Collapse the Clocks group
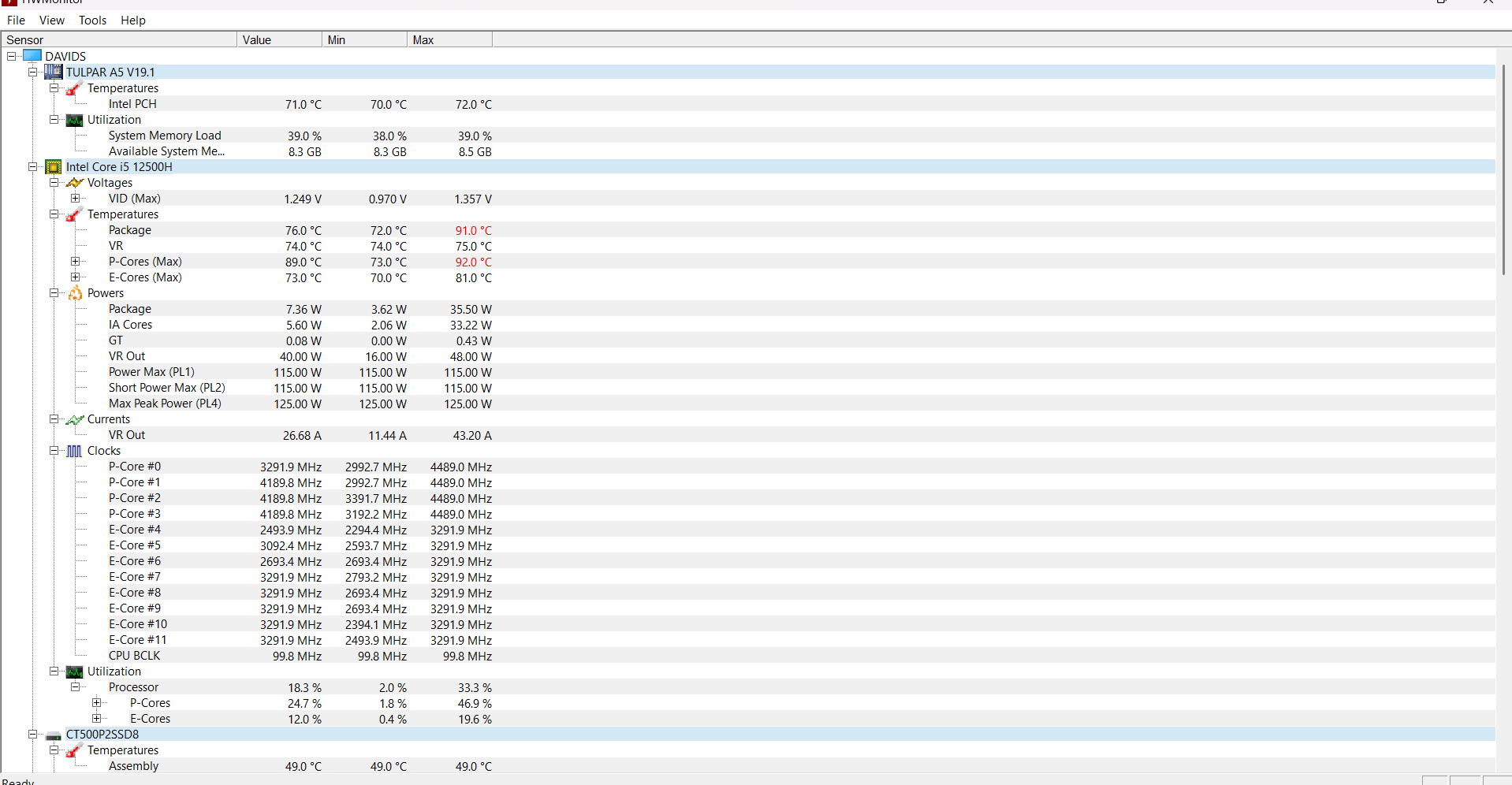The width and height of the screenshot is (1512, 785). click(54, 451)
